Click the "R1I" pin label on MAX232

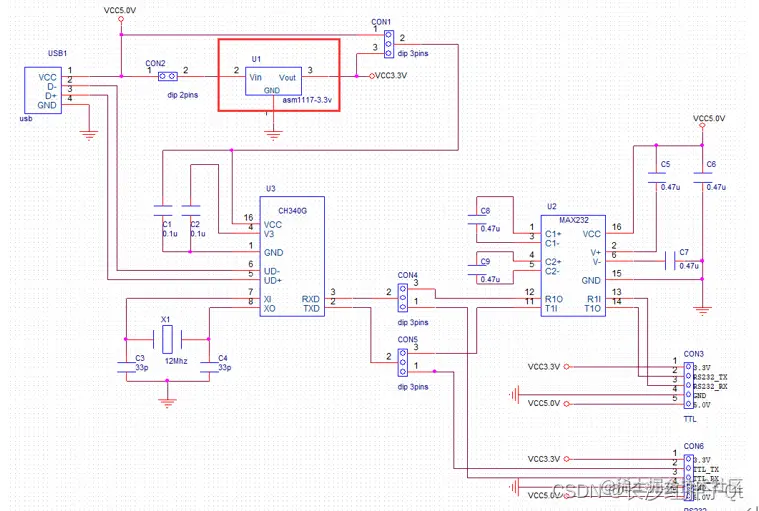594,299
